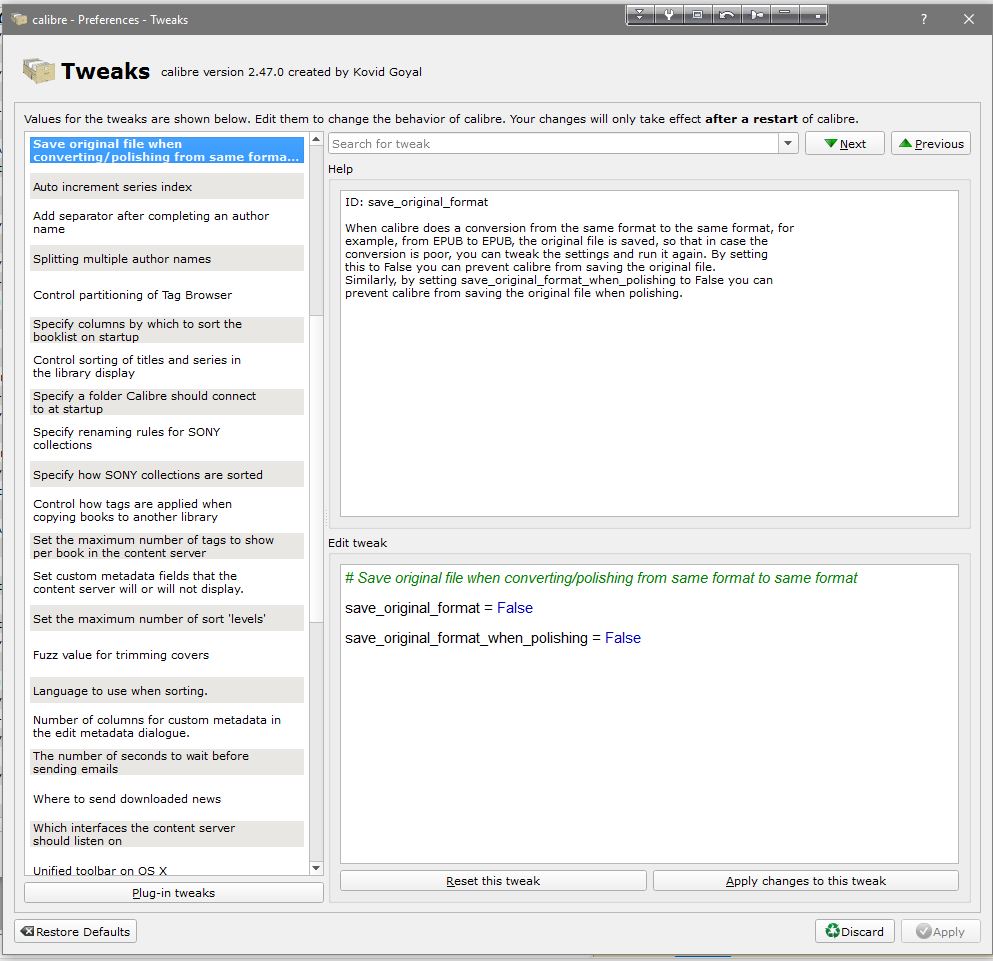Close the Preferences Tweaks window

click(968, 19)
